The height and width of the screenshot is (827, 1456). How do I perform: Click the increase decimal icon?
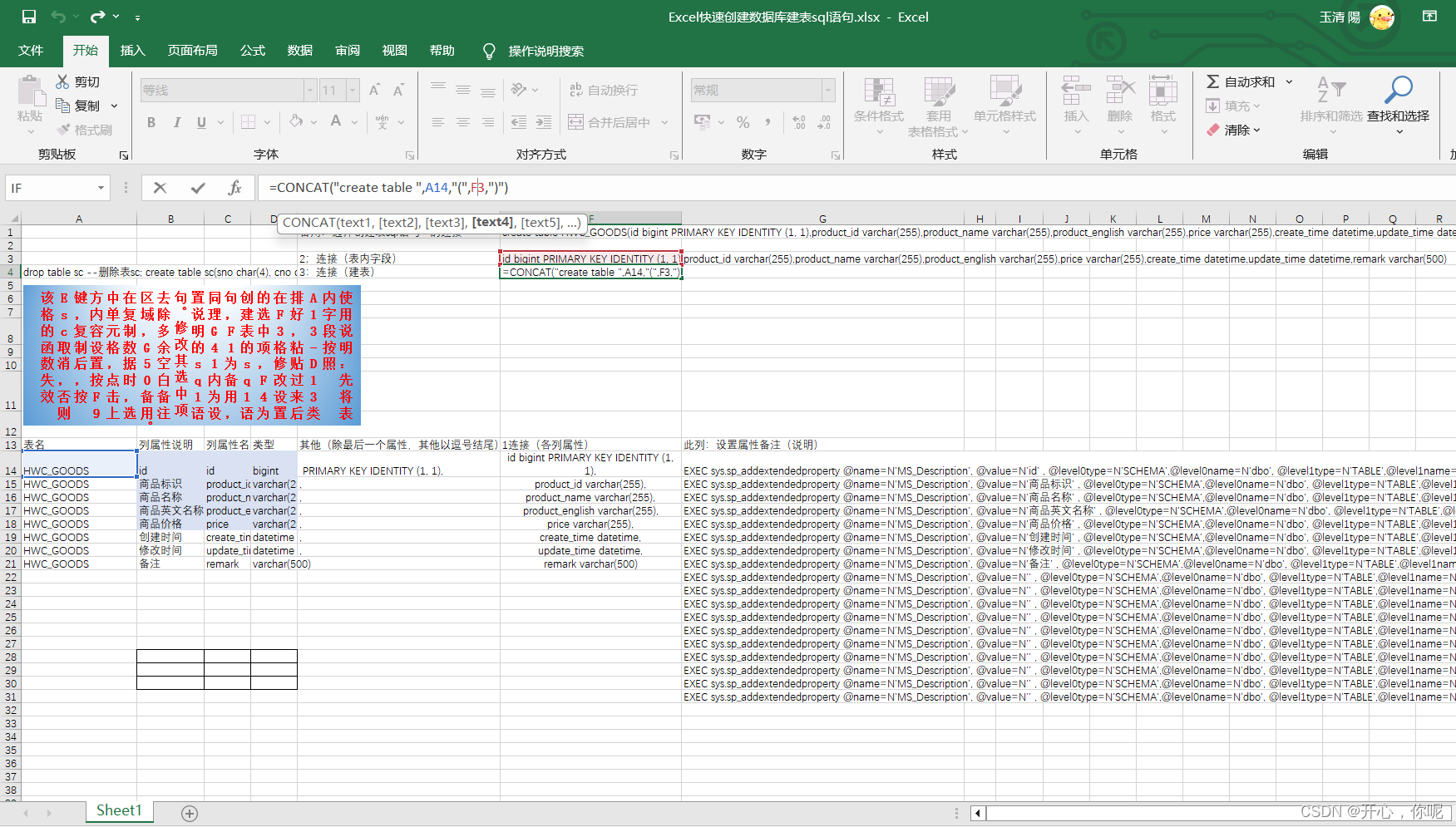(x=799, y=122)
